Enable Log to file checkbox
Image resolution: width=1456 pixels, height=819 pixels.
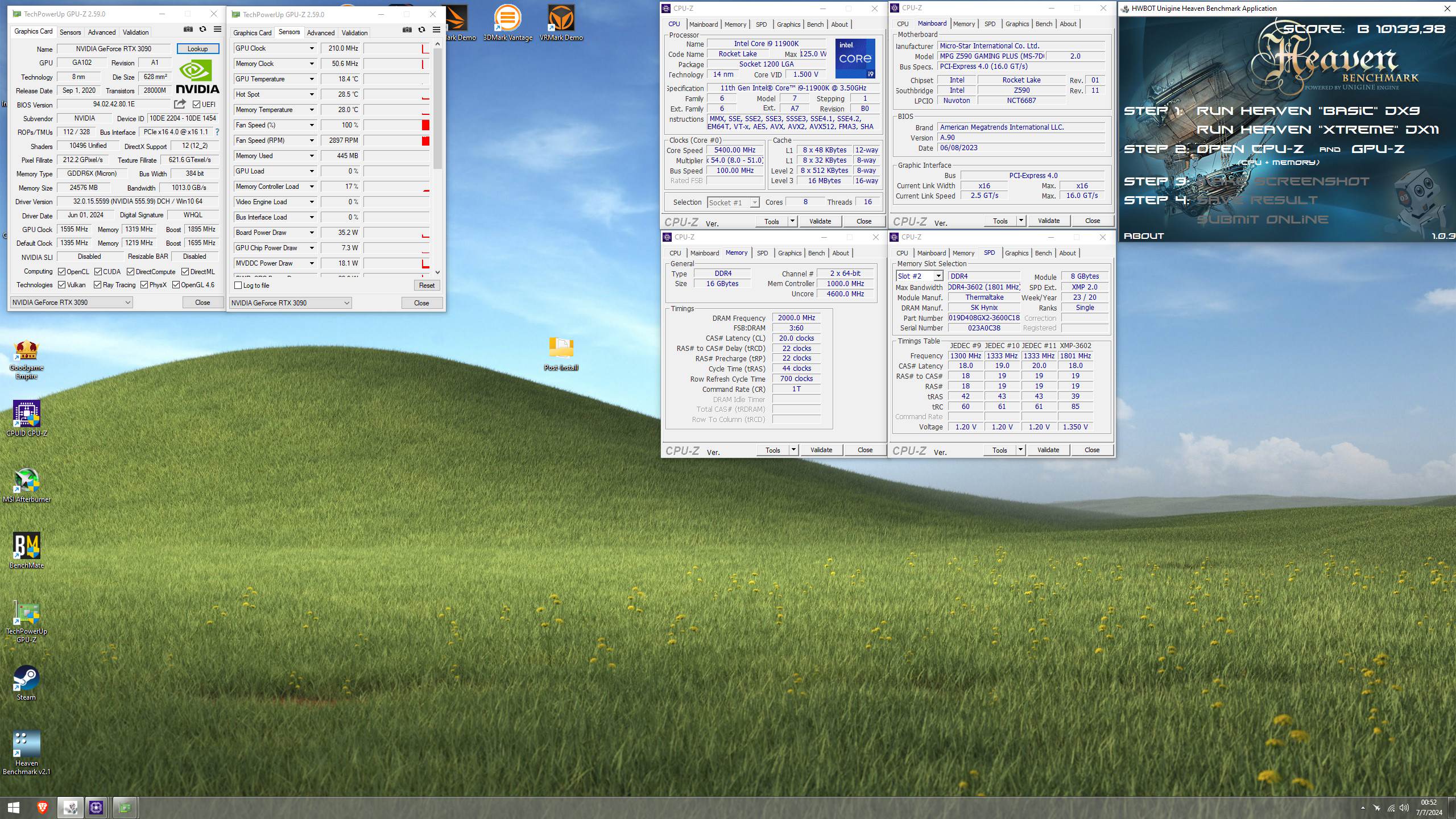238,286
